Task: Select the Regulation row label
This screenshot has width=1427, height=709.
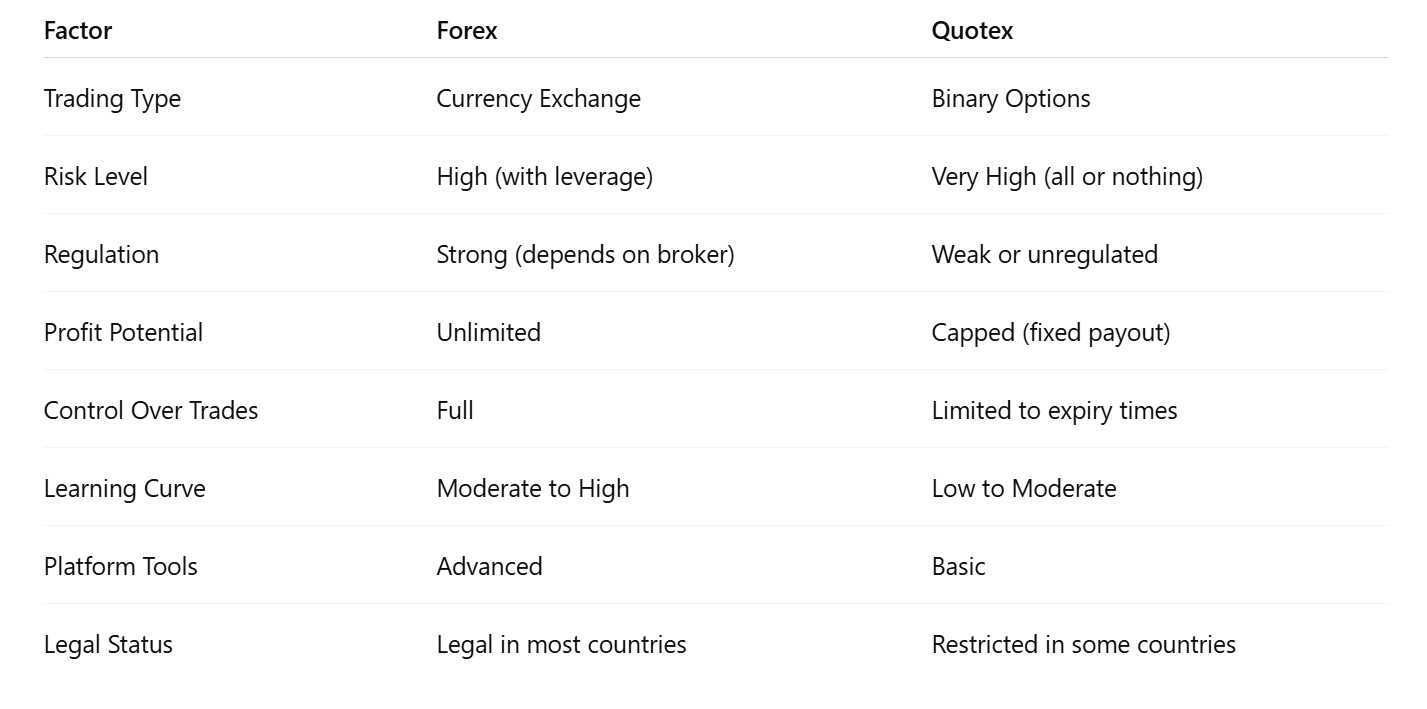Action: (101, 255)
